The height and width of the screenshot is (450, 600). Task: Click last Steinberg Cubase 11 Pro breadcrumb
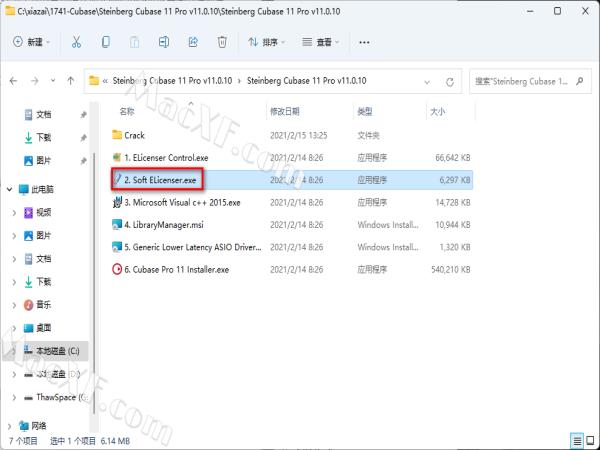(x=307, y=81)
